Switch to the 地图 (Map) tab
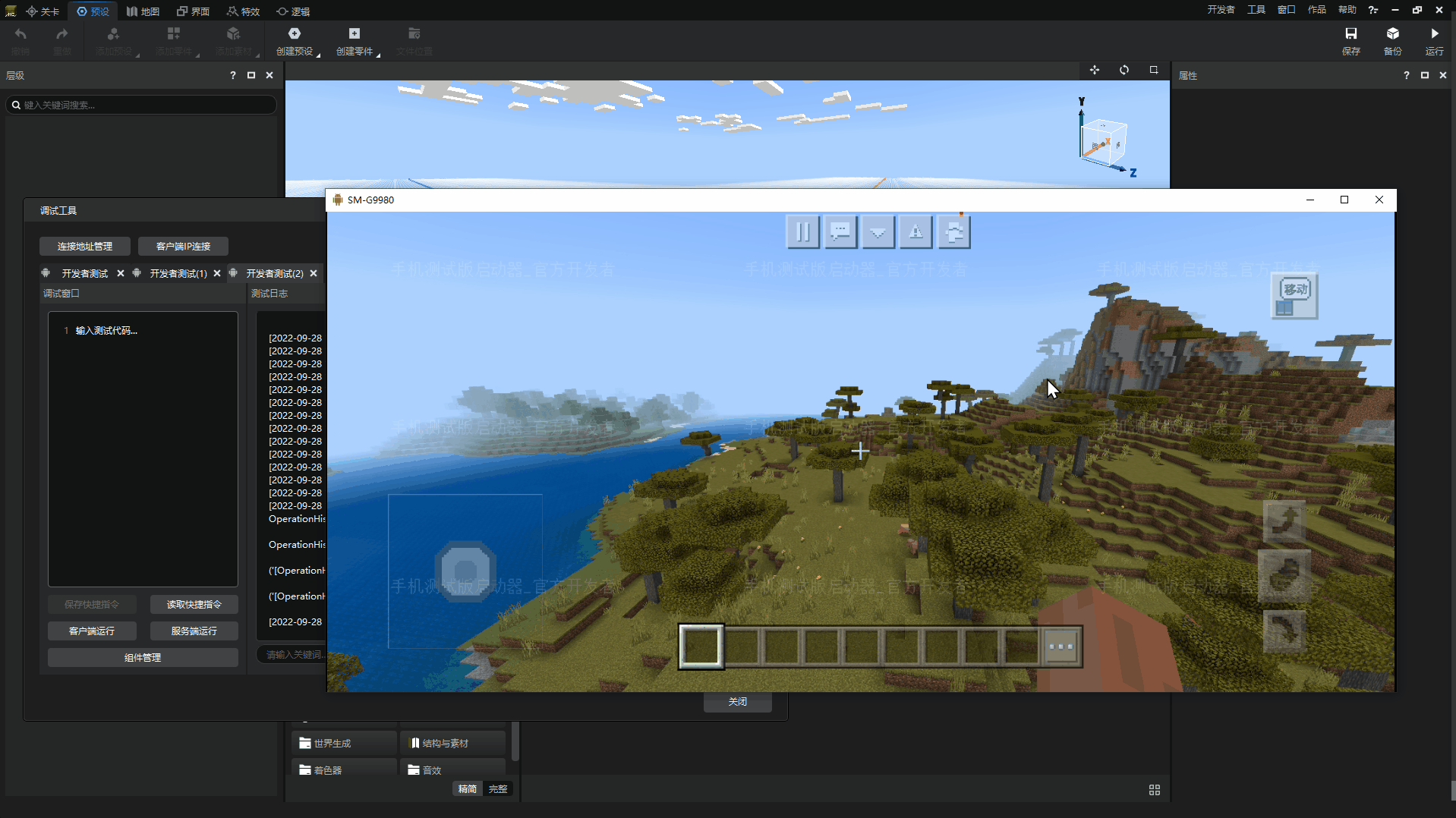 pos(143,11)
